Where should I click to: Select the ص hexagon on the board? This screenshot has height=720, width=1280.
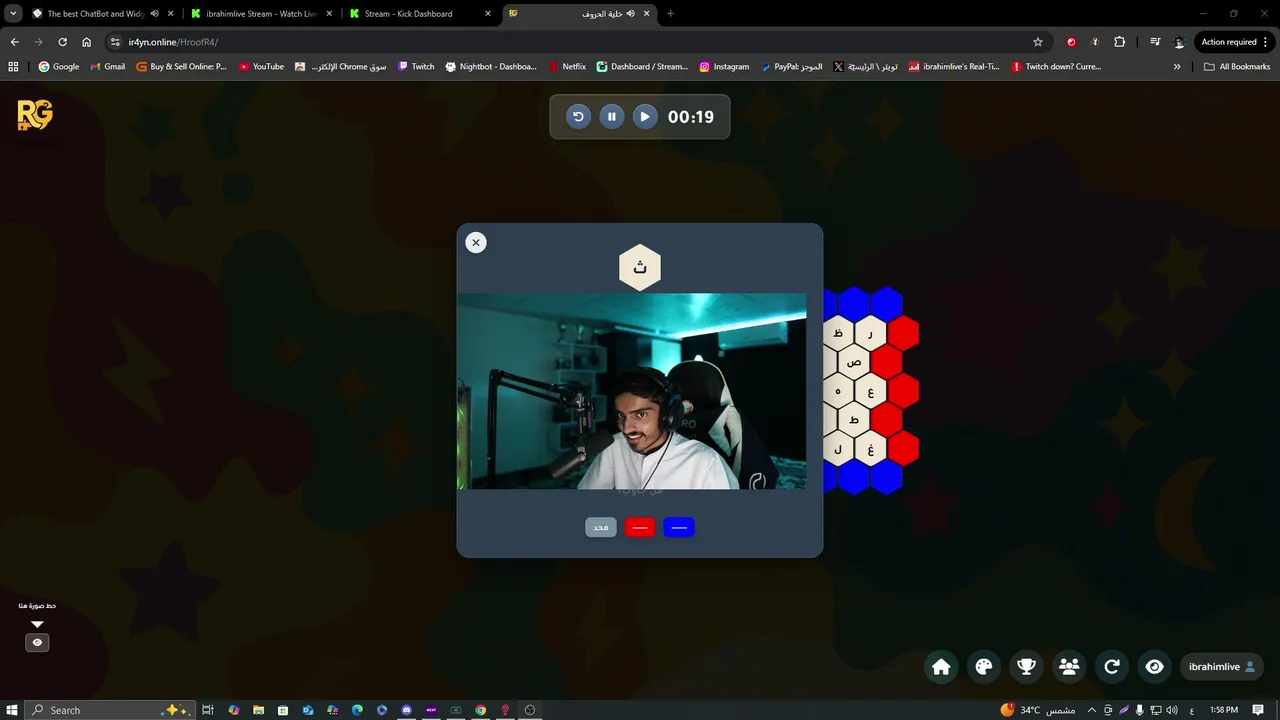point(854,362)
